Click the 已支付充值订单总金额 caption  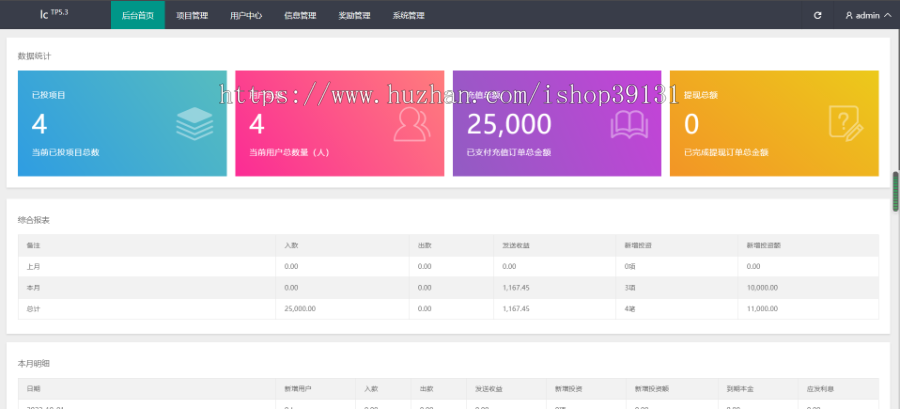(x=509, y=153)
